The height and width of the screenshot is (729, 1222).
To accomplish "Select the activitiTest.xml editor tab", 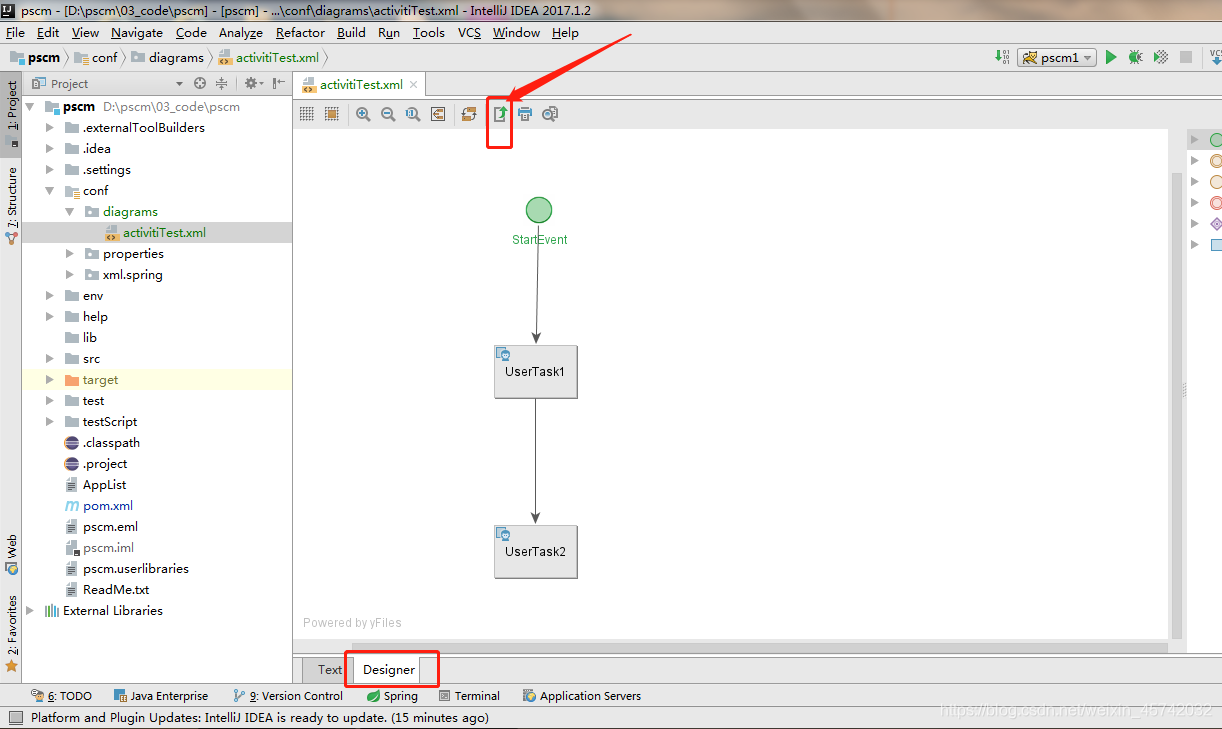I will click(361, 85).
